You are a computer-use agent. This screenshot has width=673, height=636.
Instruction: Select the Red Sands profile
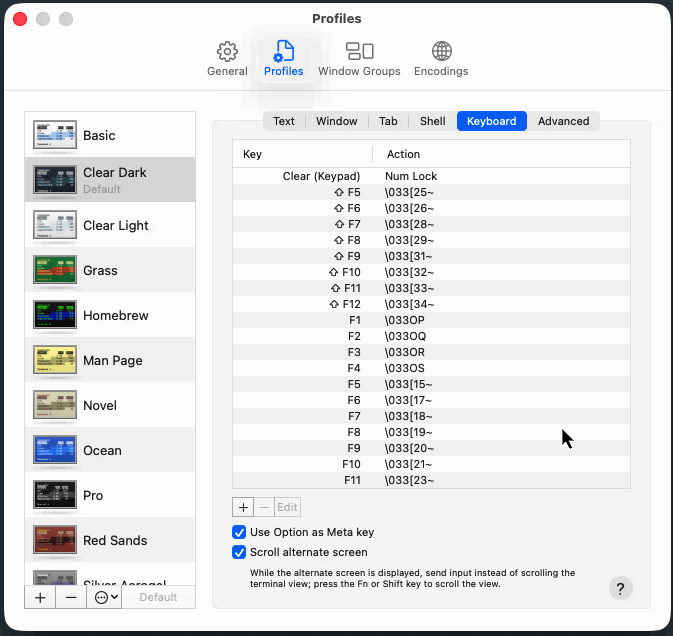point(110,540)
